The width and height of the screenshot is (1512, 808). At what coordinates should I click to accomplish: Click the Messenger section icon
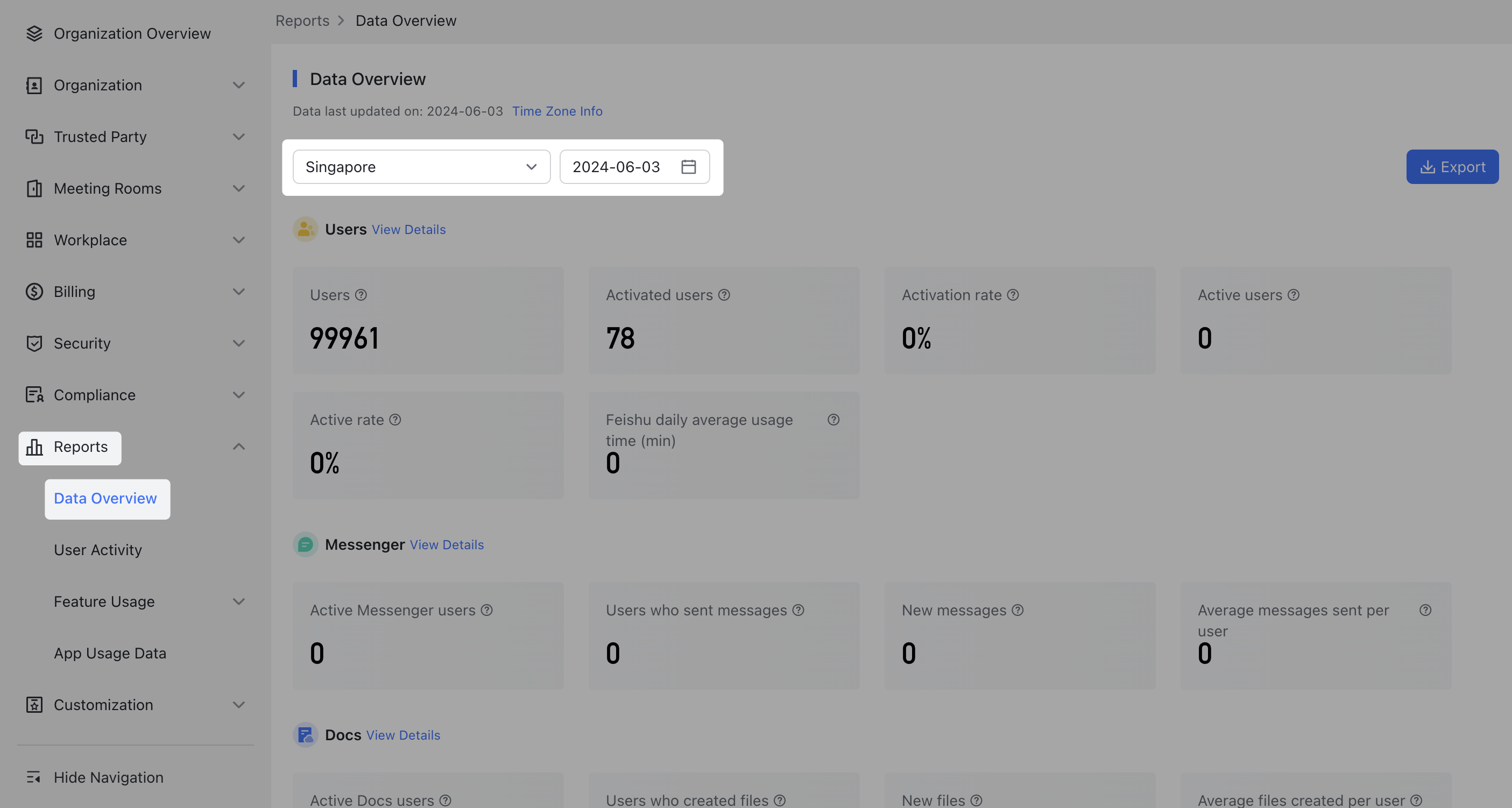click(305, 544)
